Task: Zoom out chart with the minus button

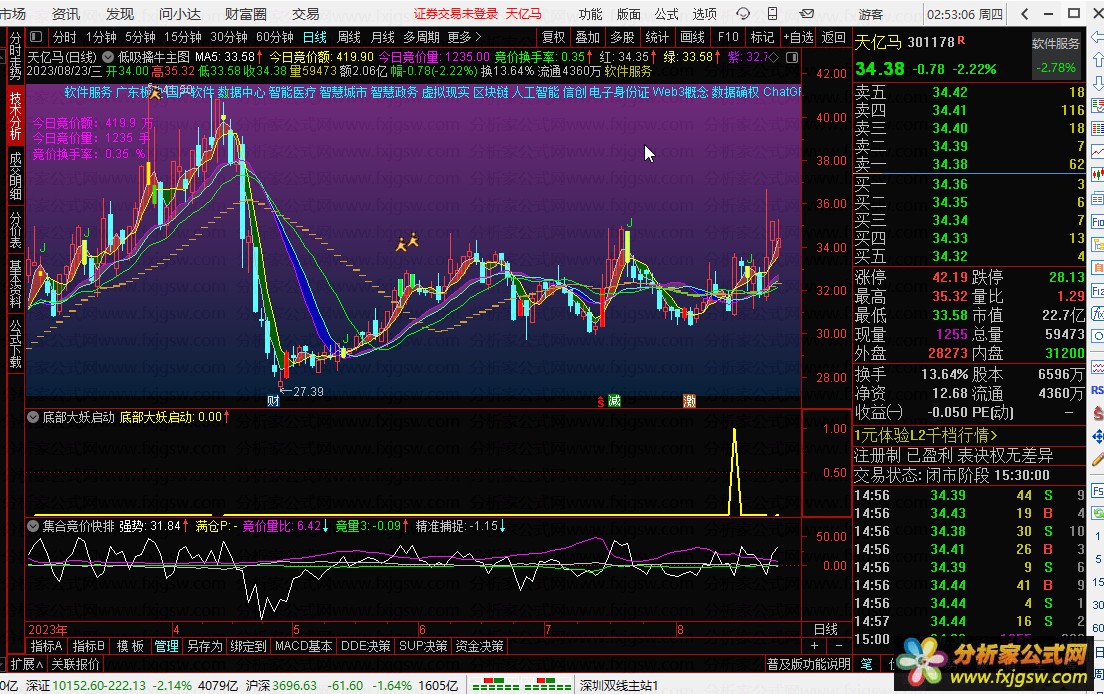Action: tap(839, 645)
